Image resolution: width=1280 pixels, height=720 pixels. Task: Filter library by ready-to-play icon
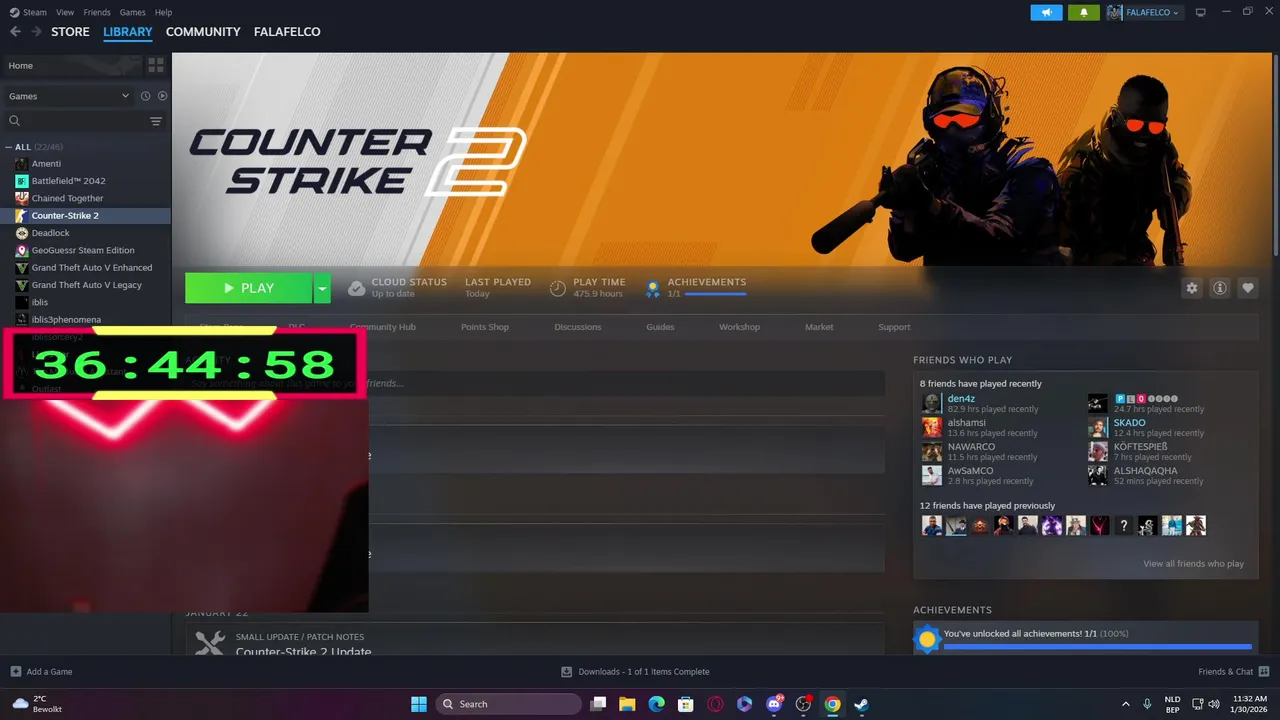pos(162,96)
